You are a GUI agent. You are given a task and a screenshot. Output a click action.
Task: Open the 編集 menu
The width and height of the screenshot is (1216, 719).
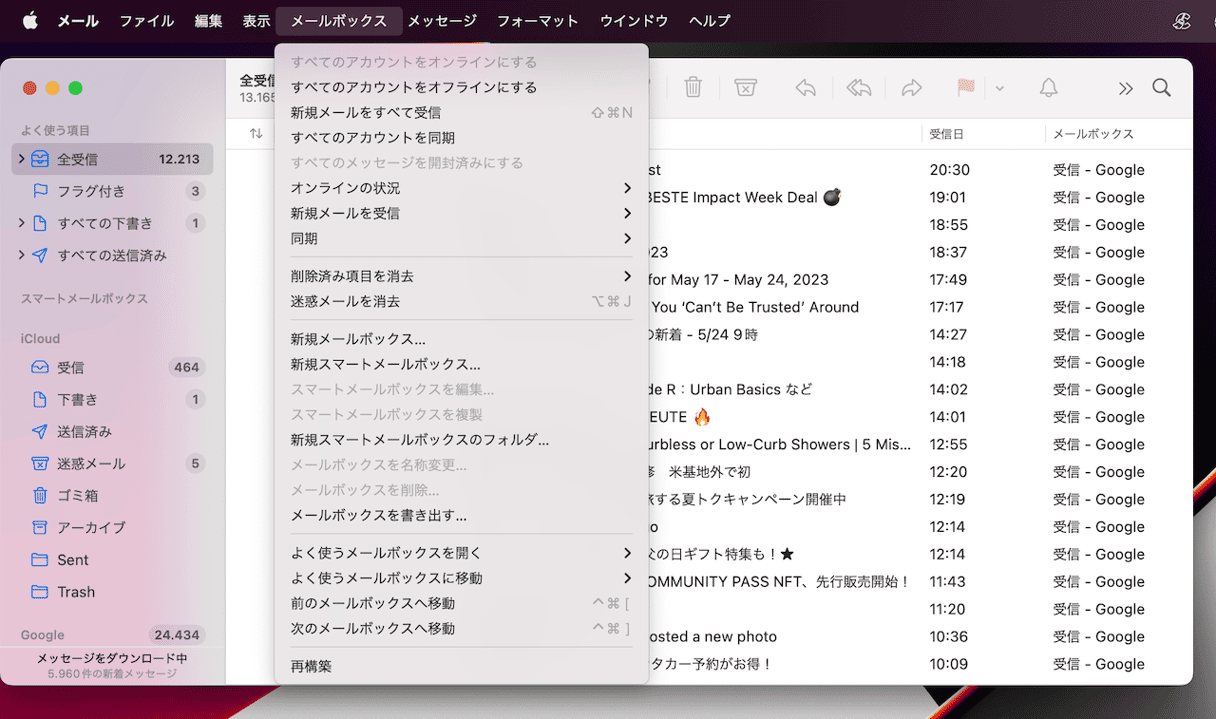[x=208, y=20]
